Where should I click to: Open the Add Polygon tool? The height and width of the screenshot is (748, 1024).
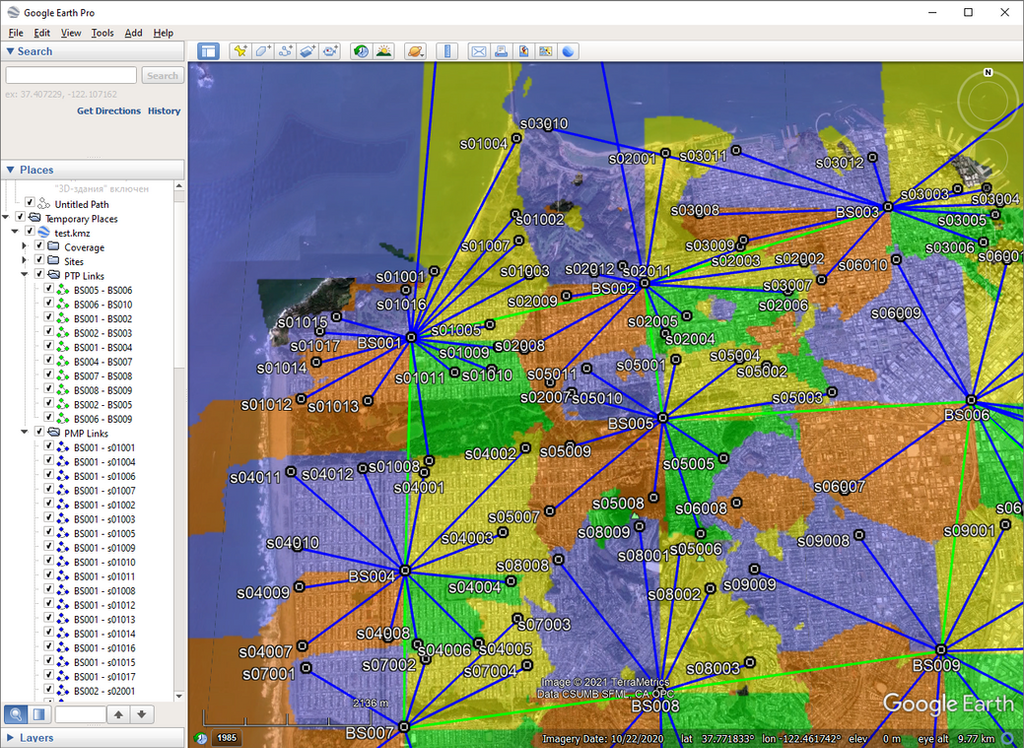coord(263,50)
